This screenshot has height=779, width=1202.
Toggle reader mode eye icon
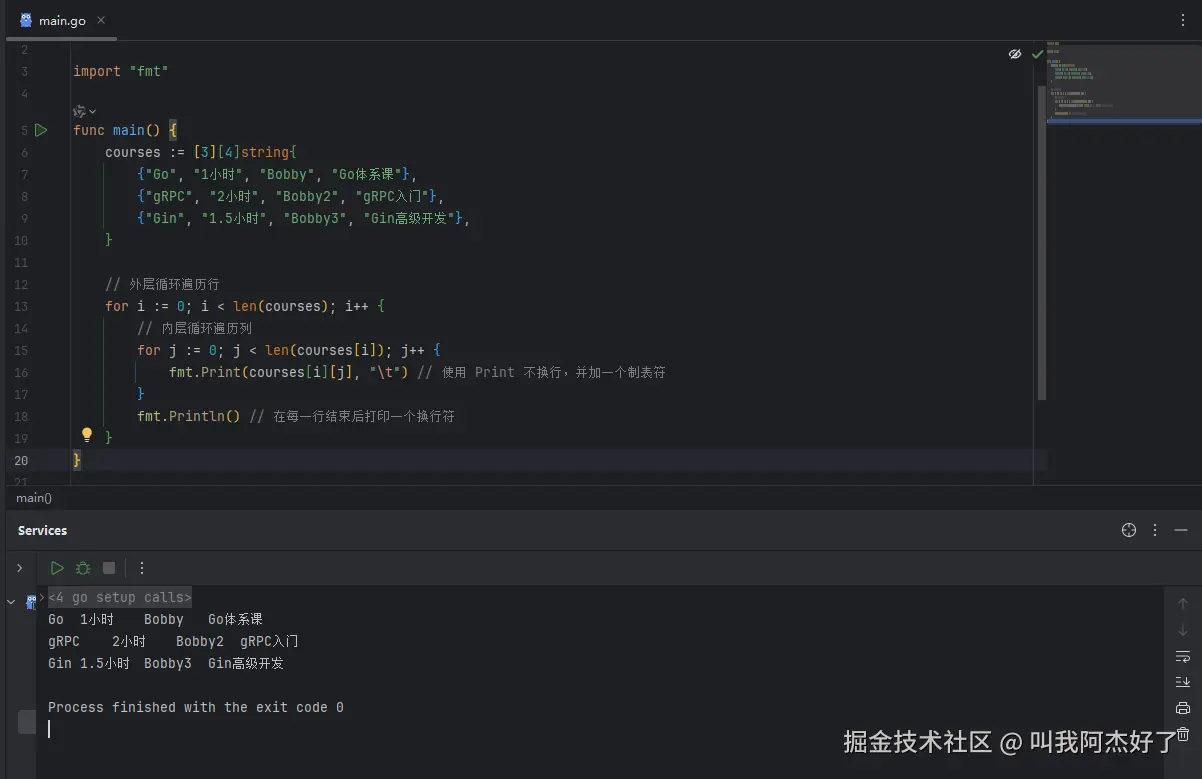(1015, 54)
